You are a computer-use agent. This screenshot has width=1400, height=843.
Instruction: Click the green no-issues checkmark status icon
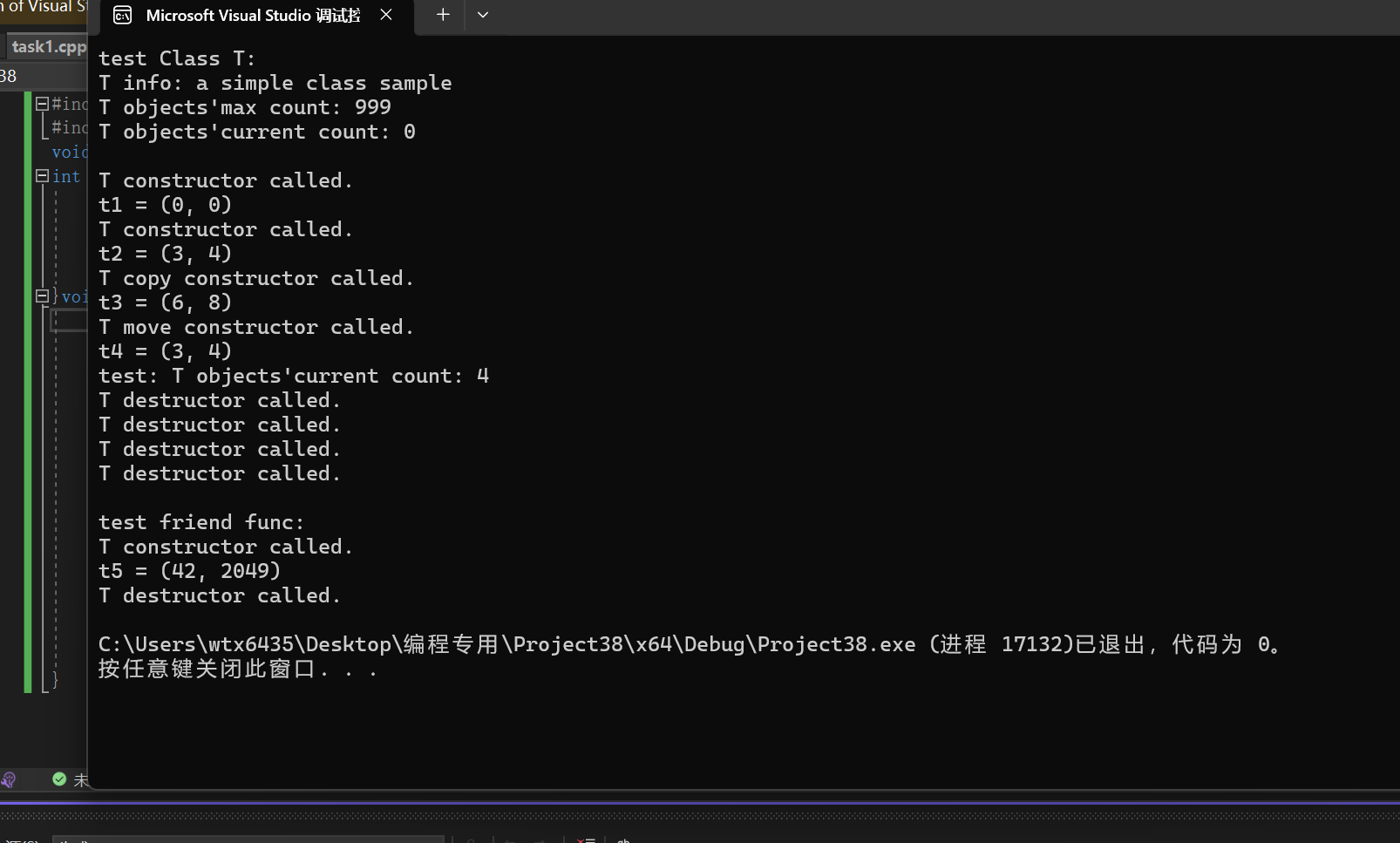[x=59, y=779]
